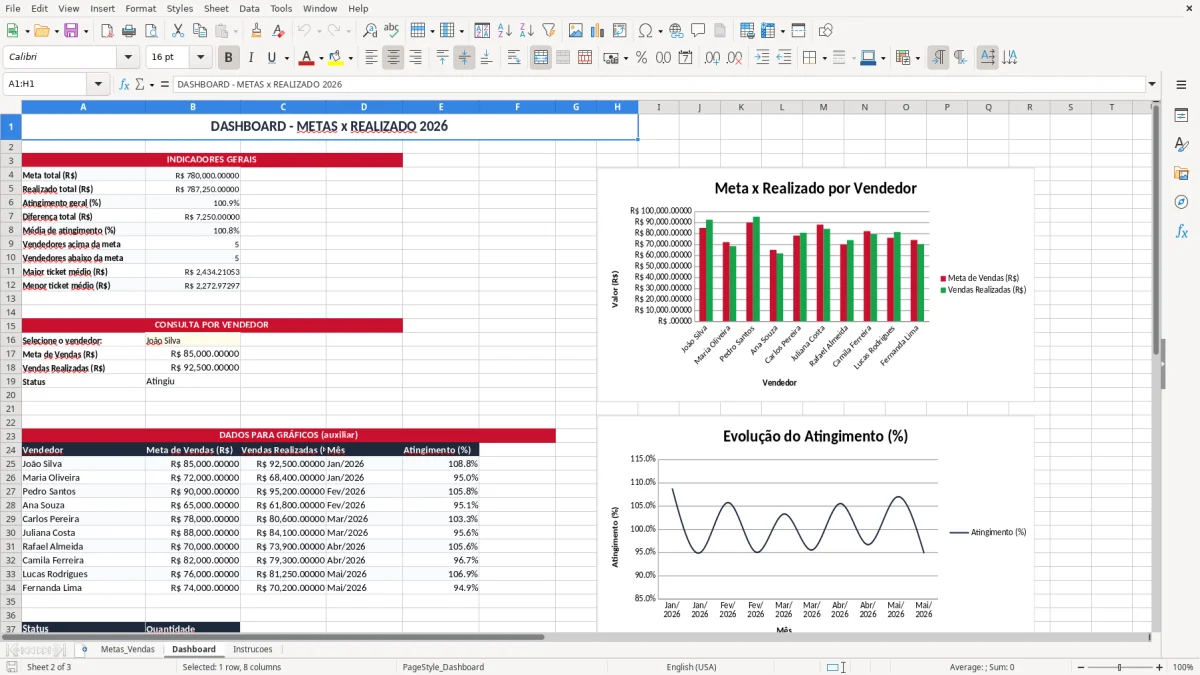
Task: Toggle Print Preview icon
Action: tap(150, 31)
